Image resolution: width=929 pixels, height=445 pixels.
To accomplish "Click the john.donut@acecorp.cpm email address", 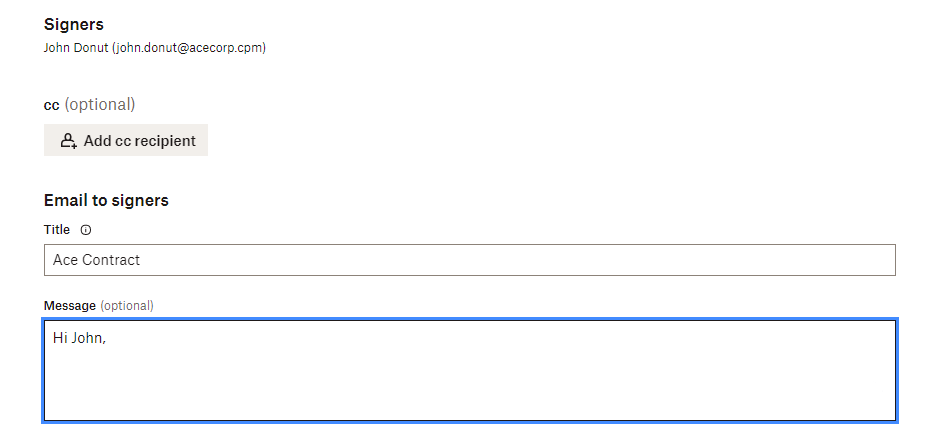I will pyautogui.click(x=189, y=47).
